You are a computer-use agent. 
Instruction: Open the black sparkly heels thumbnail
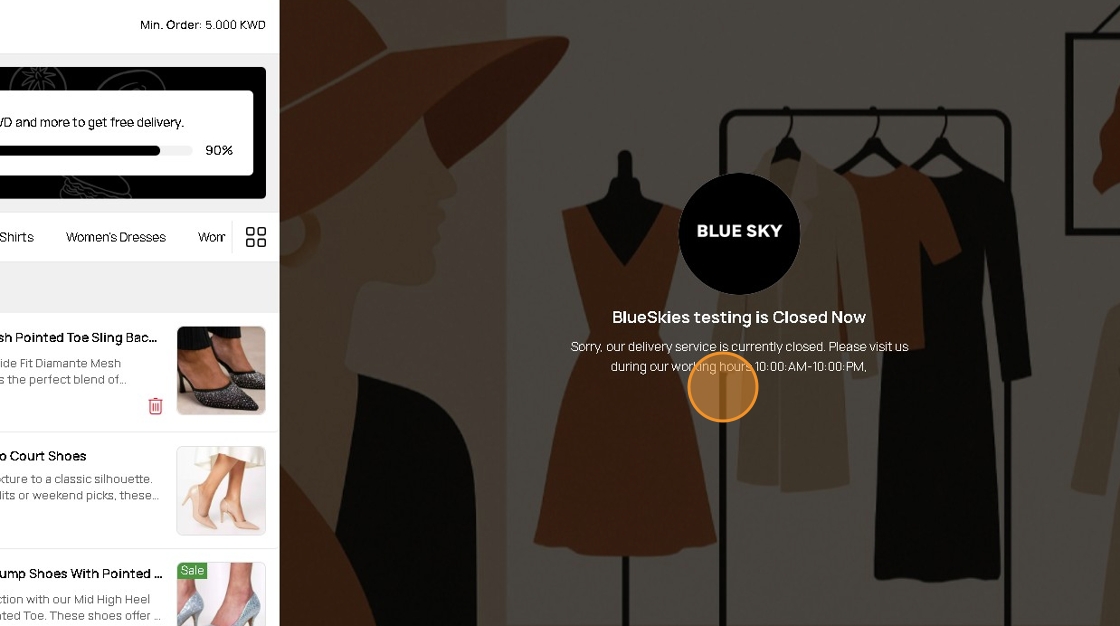[221, 370]
